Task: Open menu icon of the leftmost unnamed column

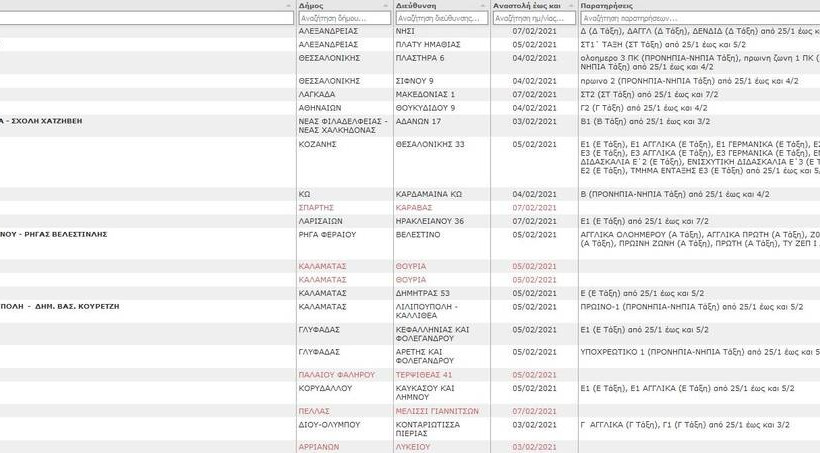Action: point(290,6)
